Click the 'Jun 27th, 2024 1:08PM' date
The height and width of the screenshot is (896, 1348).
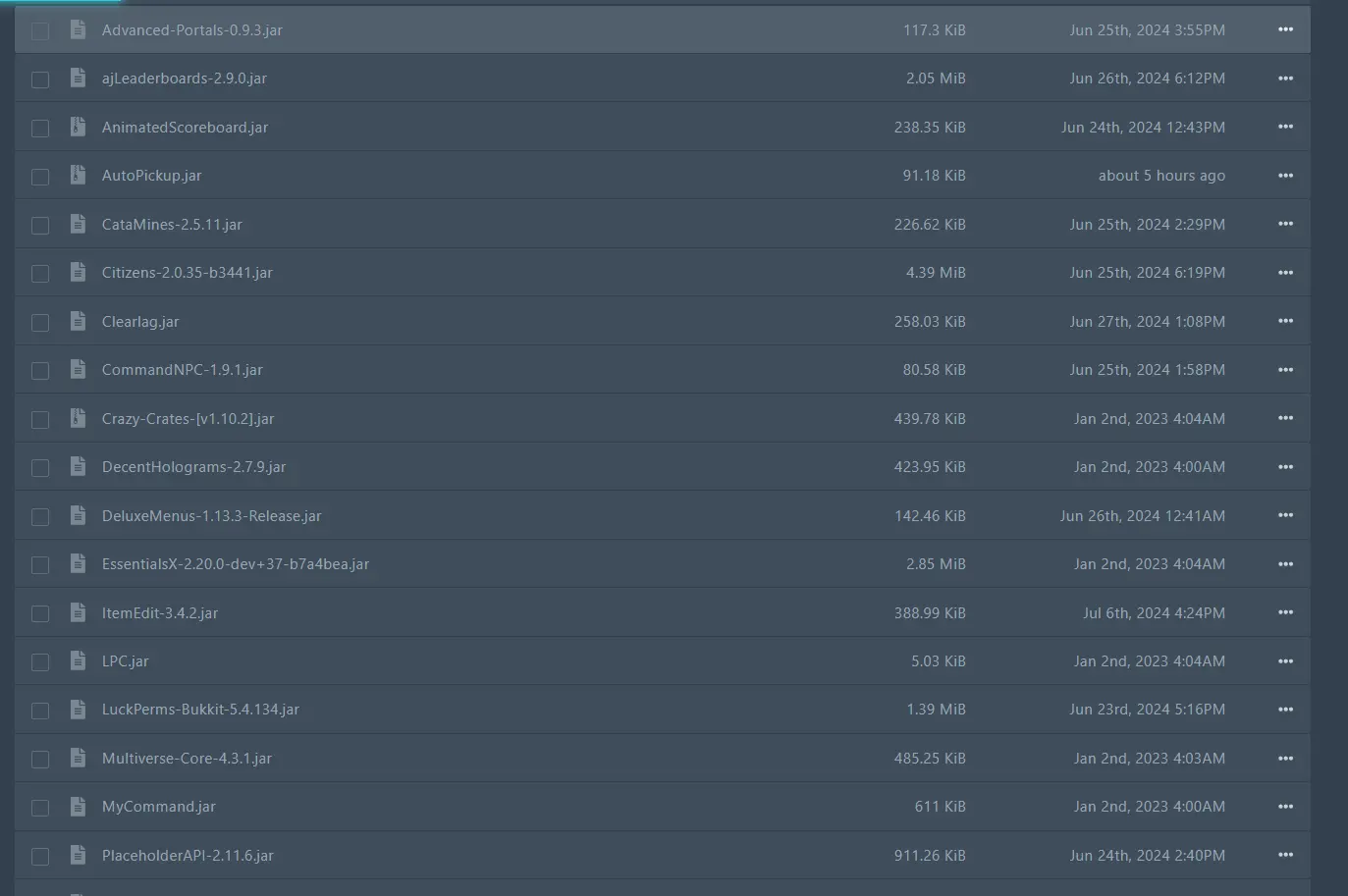pyautogui.click(x=1147, y=322)
